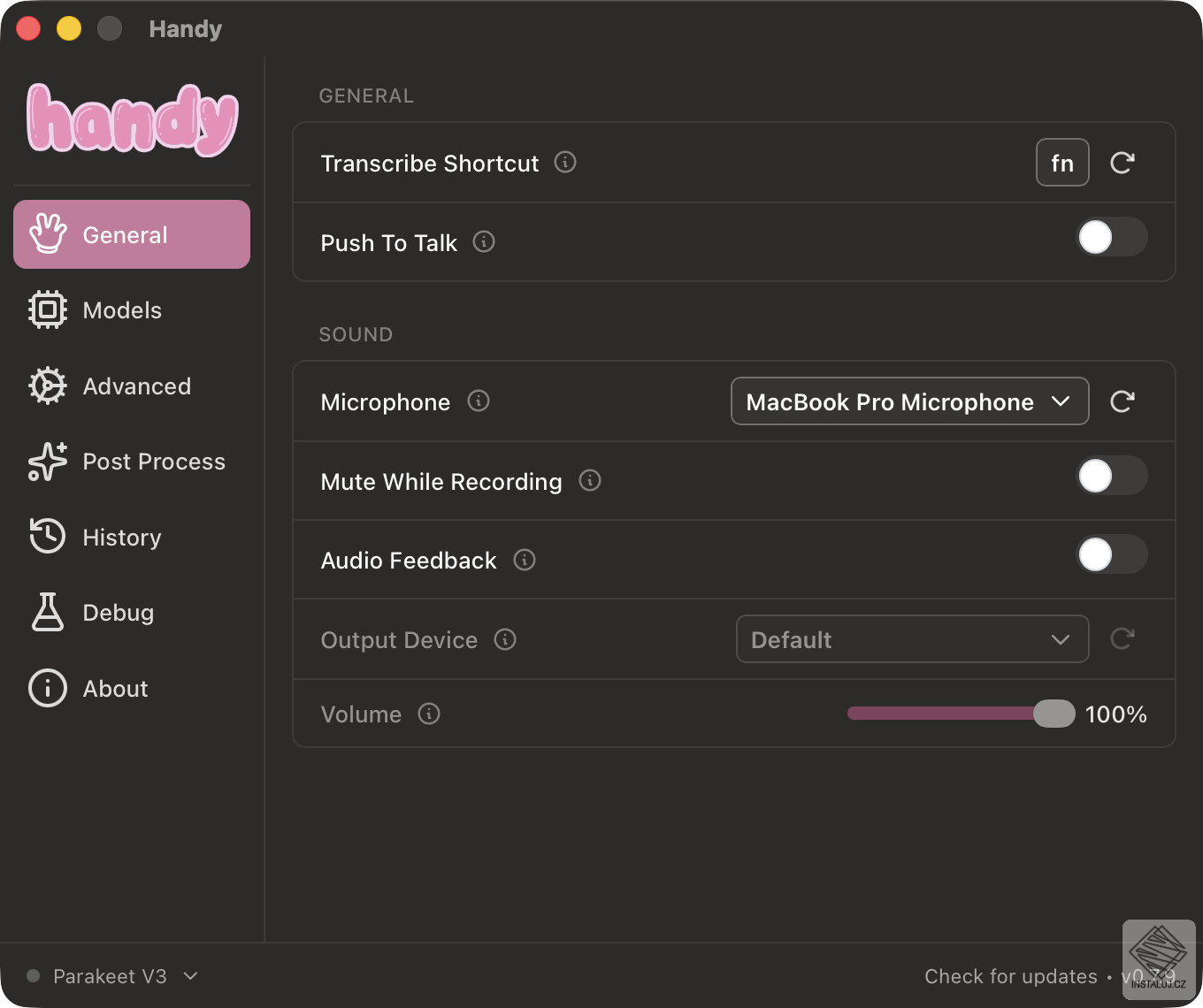Click Check for updates

1010,976
